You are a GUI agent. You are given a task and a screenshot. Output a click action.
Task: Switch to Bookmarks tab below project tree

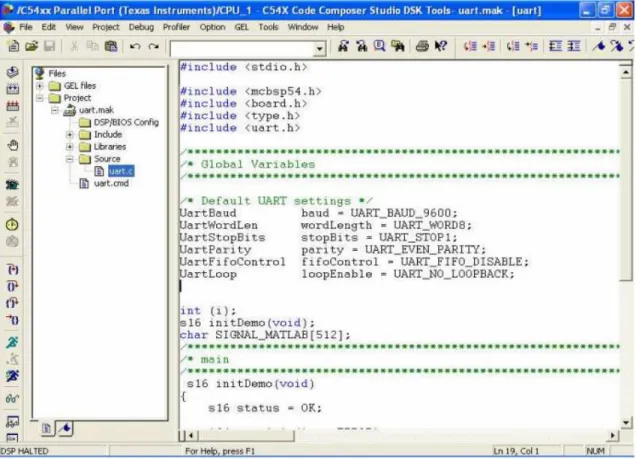coord(65,428)
